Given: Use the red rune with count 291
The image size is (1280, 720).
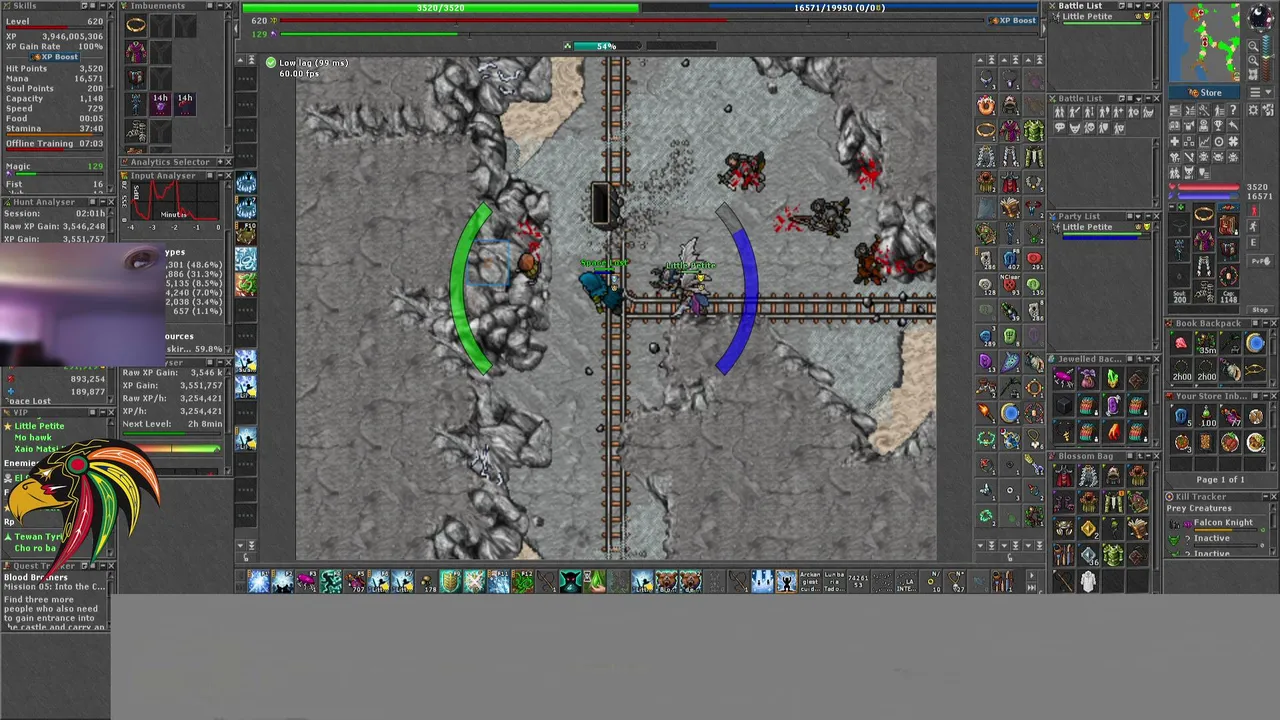Looking at the screenshot, I should click(x=1034, y=261).
